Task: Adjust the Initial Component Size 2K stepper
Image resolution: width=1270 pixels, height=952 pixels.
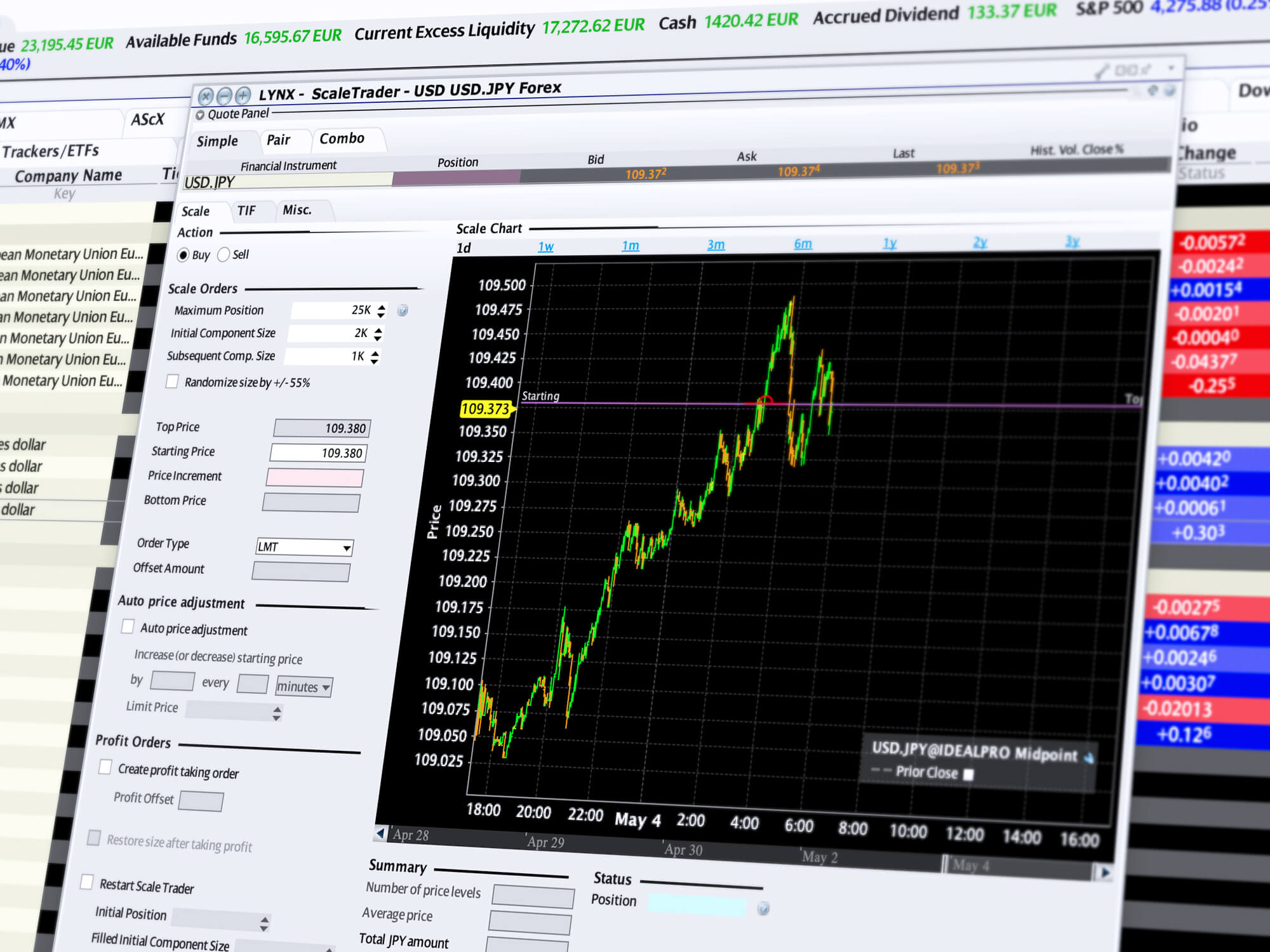Action: (378, 334)
